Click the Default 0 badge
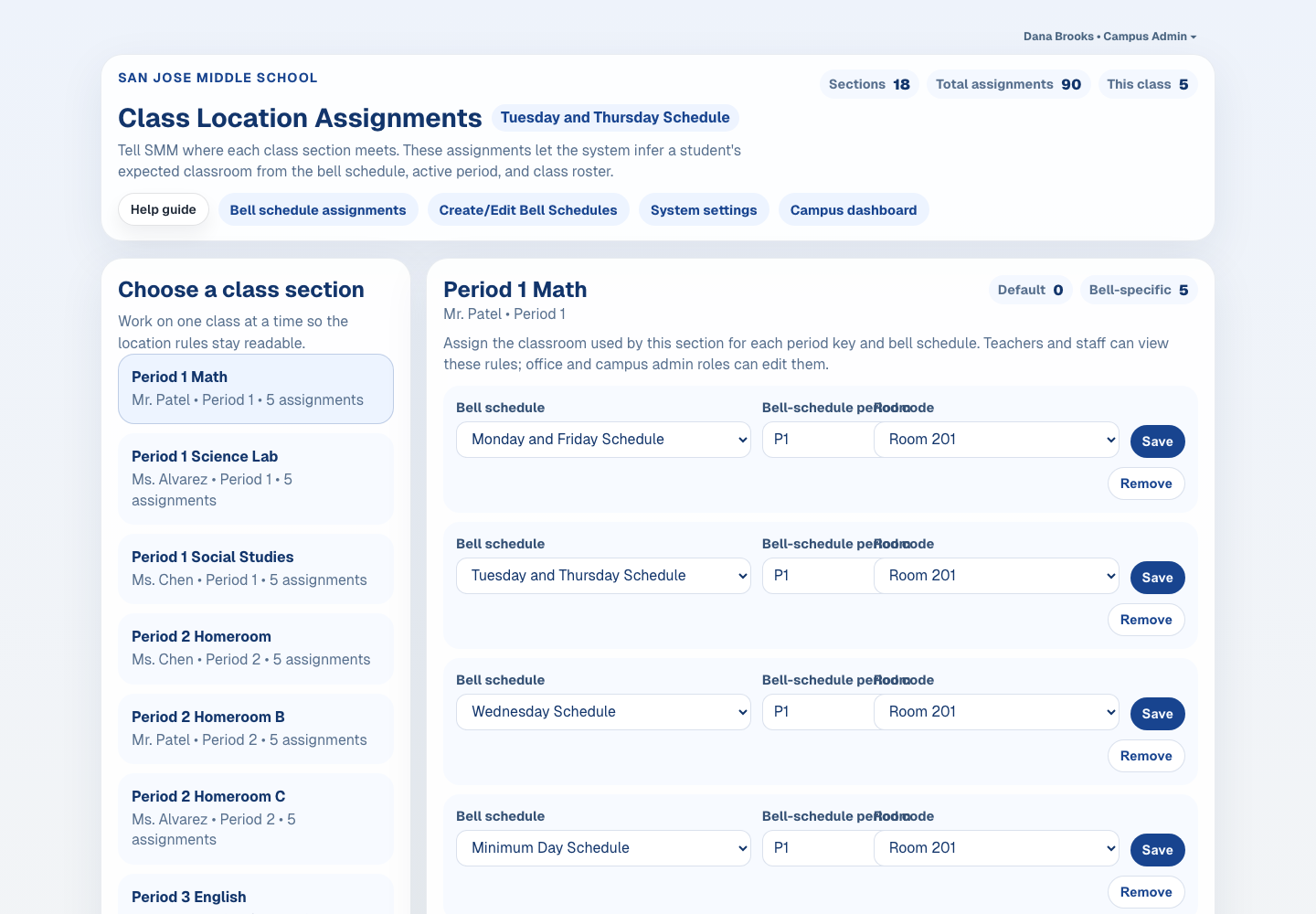The width and height of the screenshot is (1316, 914). pyautogui.click(x=1030, y=290)
